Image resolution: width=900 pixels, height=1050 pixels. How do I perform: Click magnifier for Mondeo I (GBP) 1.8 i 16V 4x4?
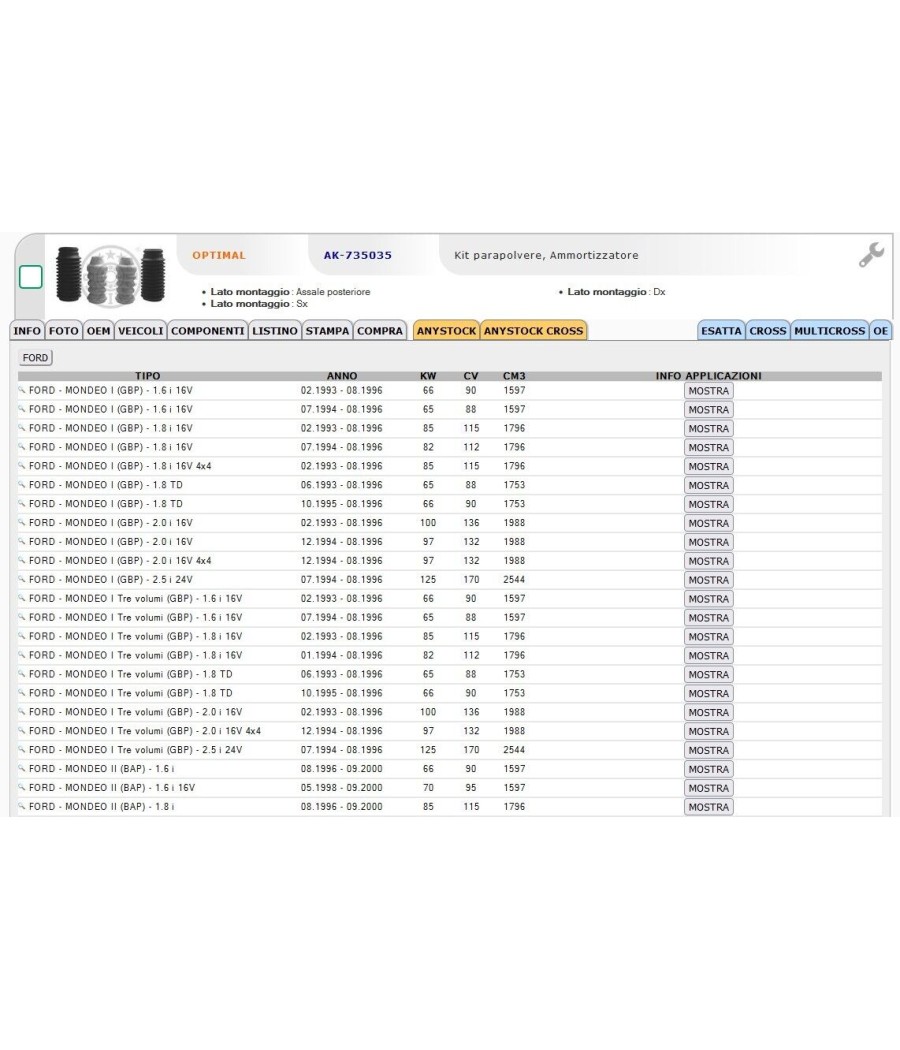[21, 465]
